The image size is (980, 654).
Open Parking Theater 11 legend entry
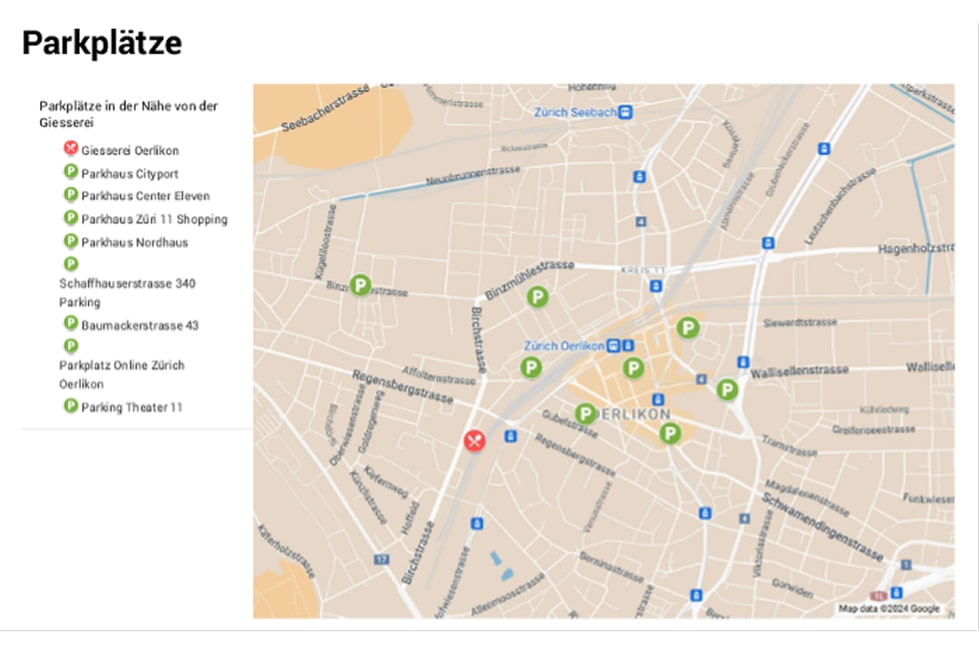click(132, 408)
